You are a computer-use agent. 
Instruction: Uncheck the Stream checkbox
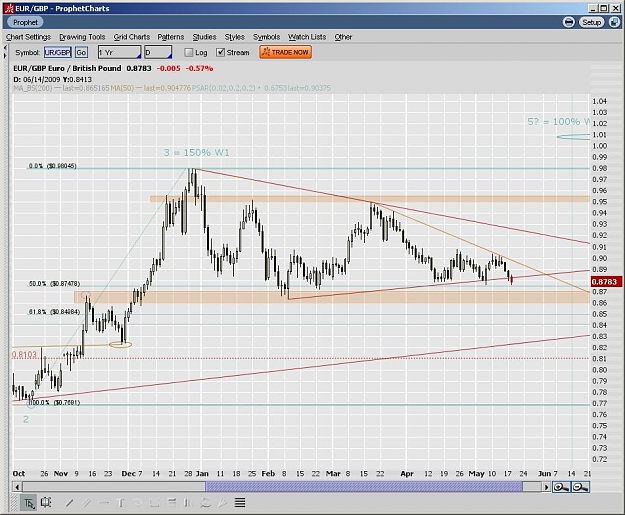pos(220,52)
